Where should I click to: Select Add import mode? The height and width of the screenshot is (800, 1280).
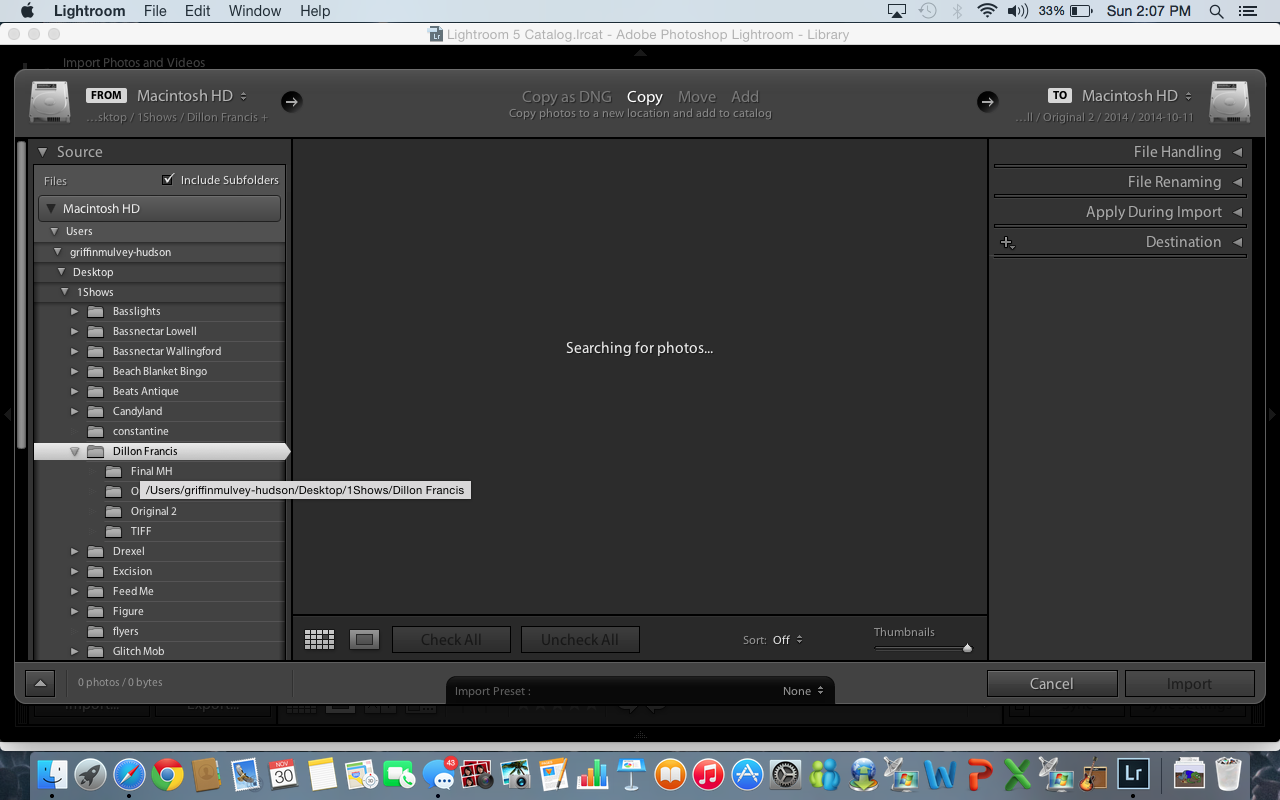tap(745, 97)
